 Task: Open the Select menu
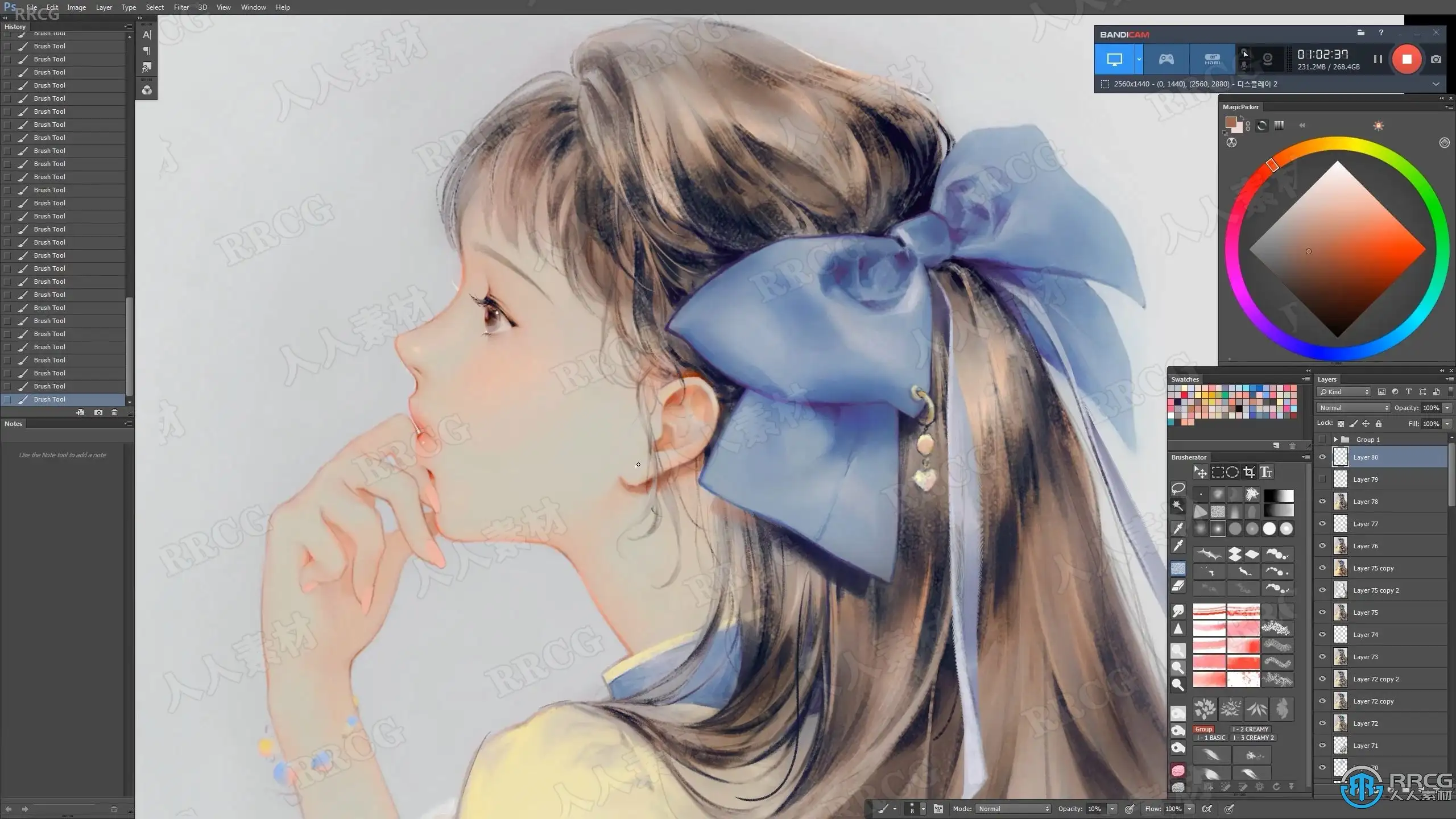pos(155,7)
